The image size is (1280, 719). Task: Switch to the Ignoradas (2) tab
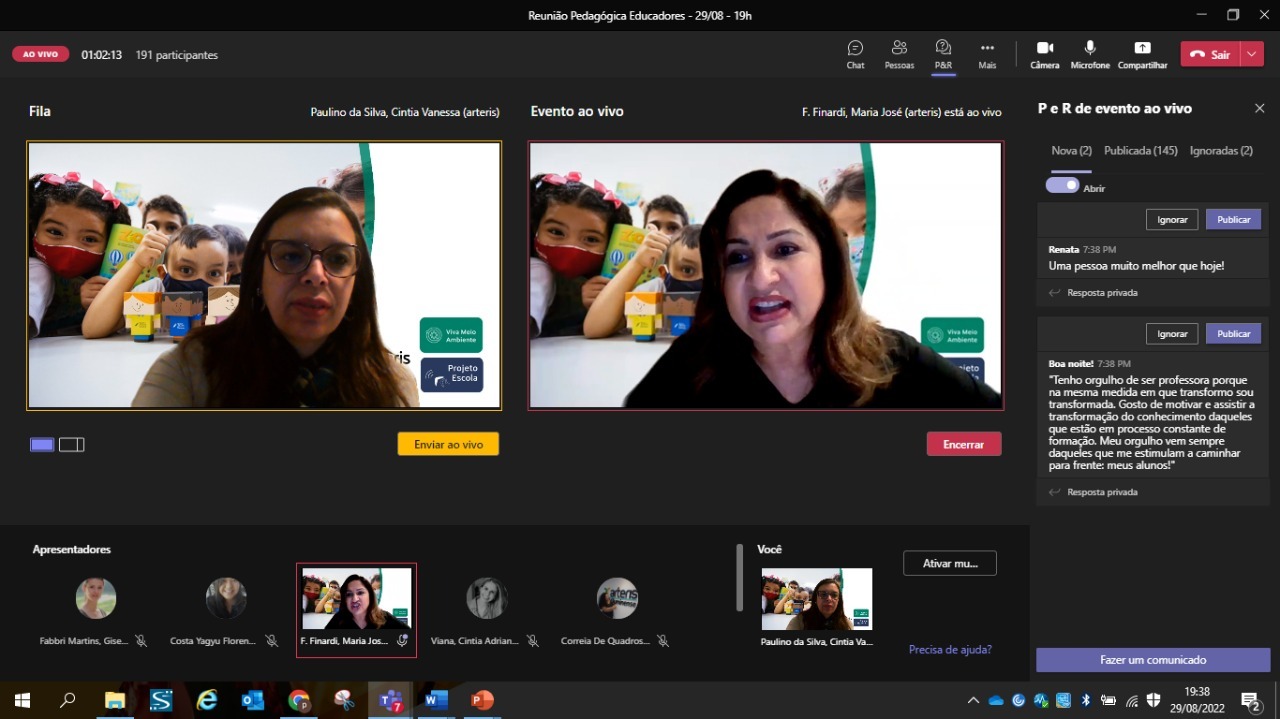tap(1221, 151)
